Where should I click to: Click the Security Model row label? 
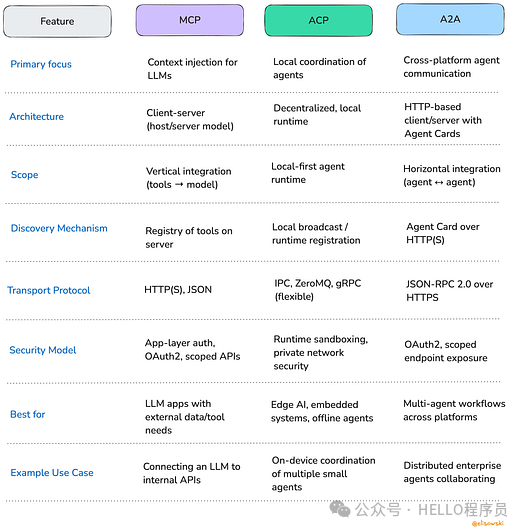coord(43,350)
